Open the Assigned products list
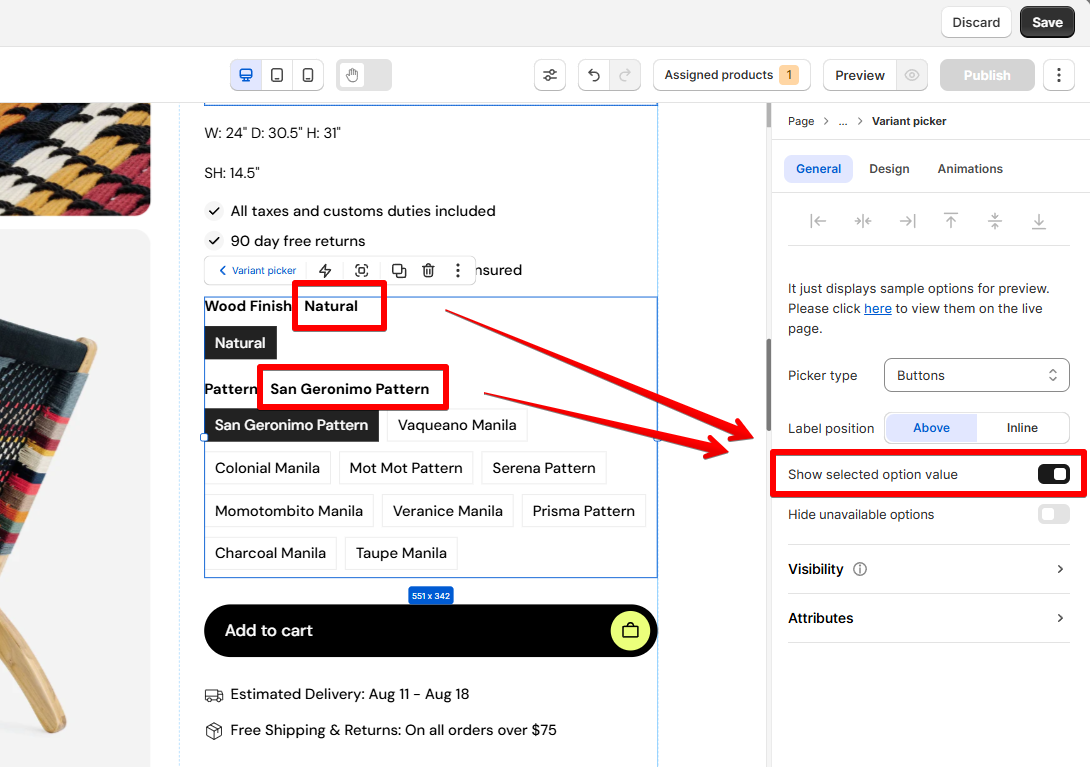Screen dimensions: 1092x767 [x=731, y=75]
